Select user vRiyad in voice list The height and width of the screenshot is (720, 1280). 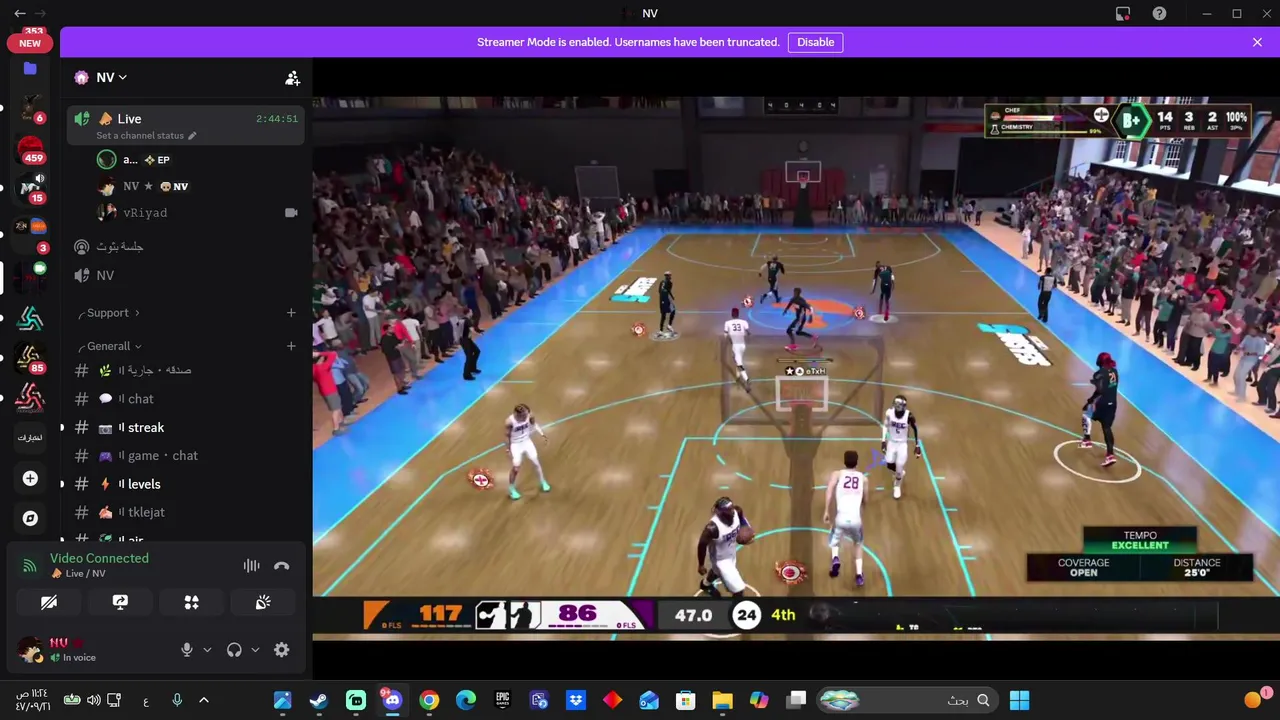(198, 213)
